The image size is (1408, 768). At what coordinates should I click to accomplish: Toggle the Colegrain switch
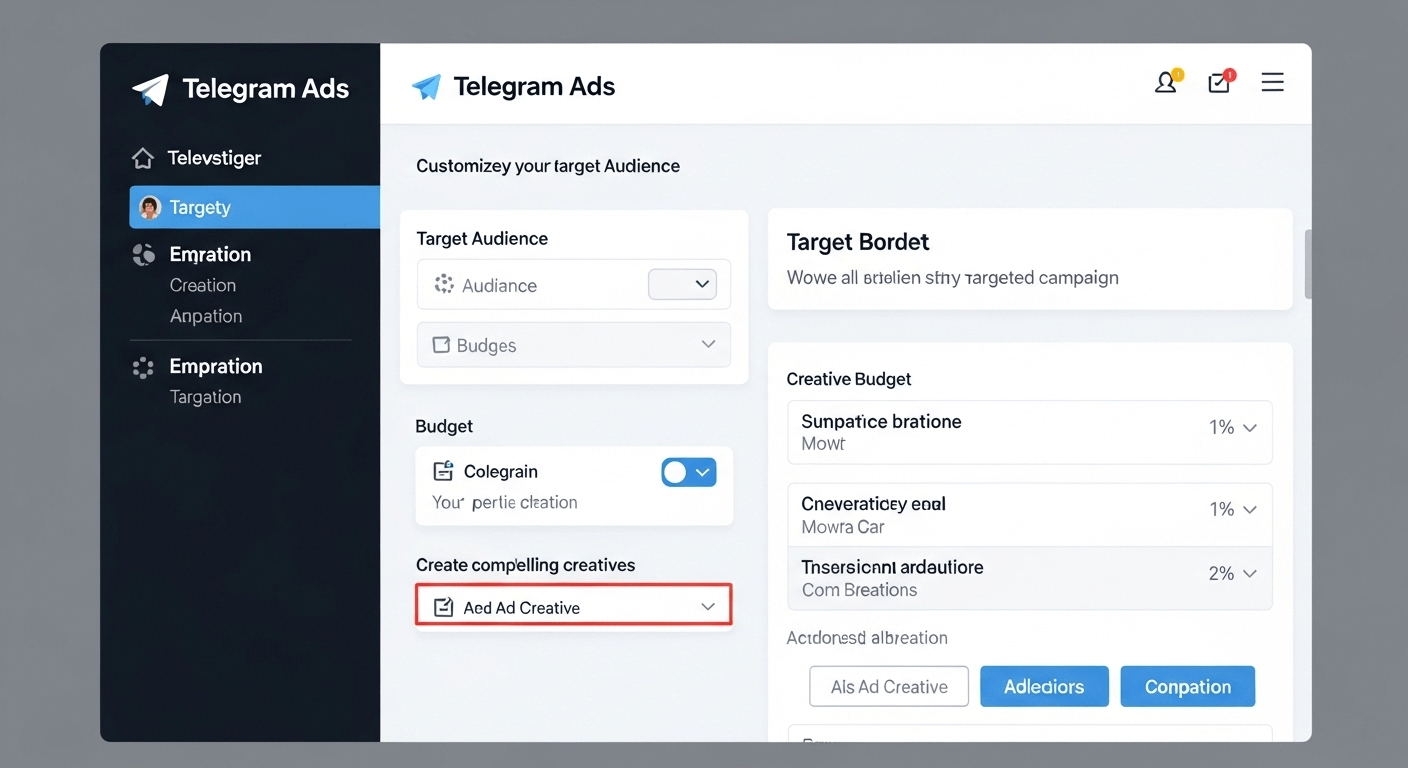[689, 472]
